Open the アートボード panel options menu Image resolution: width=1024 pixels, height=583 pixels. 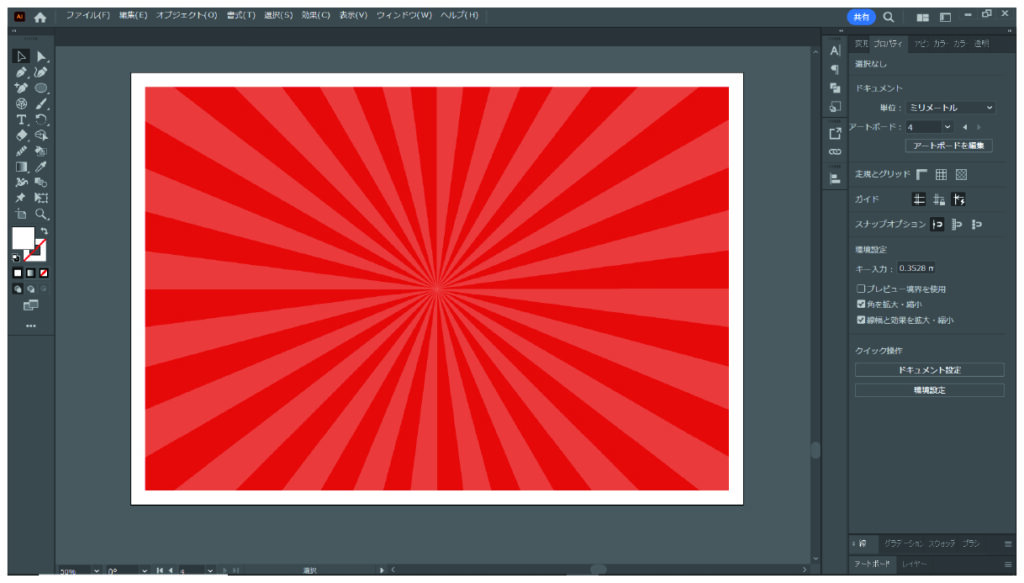point(1008,564)
